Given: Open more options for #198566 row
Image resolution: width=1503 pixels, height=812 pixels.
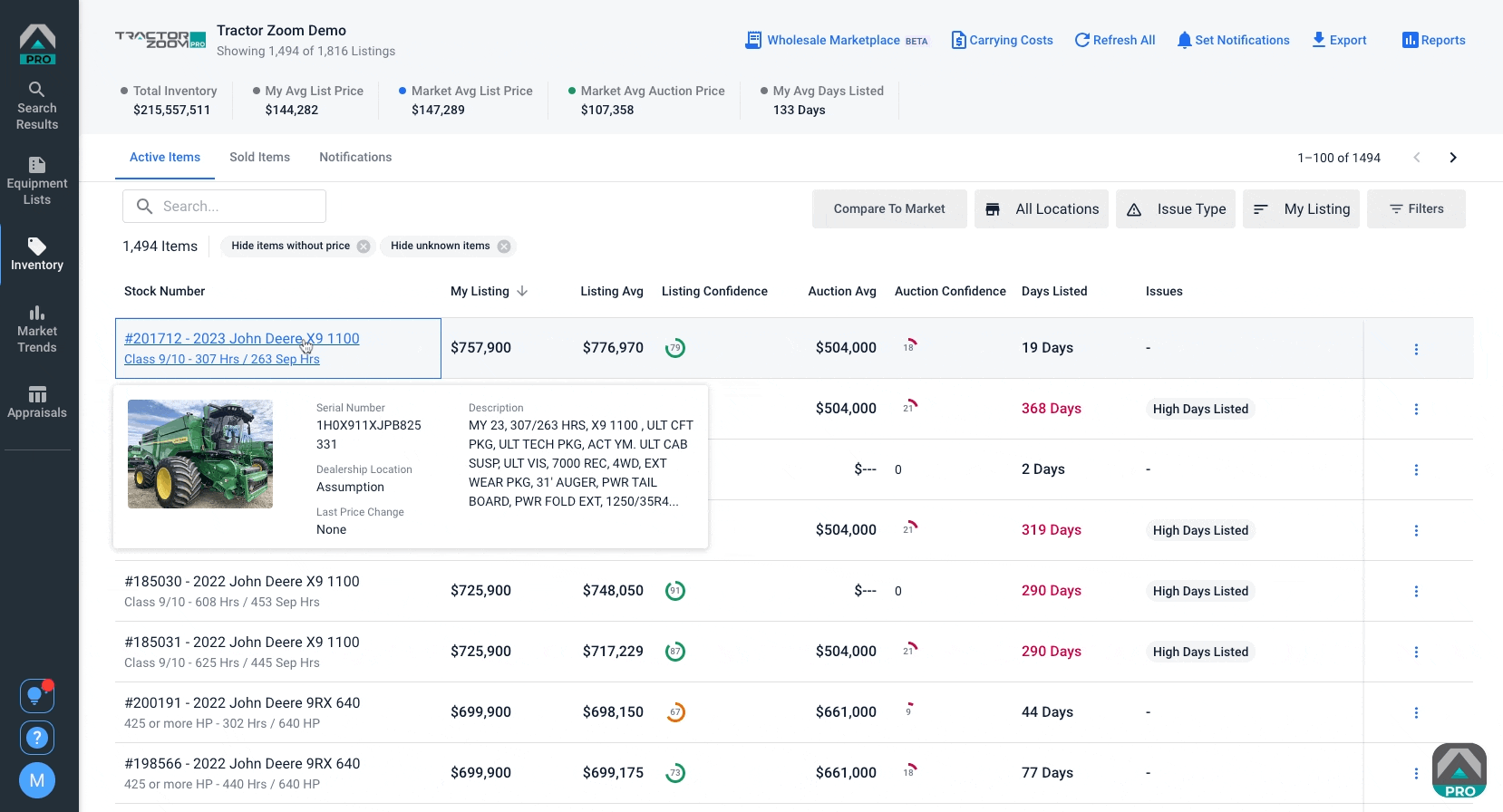Looking at the screenshot, I should pyautogui.click(x=1416, y=773).
